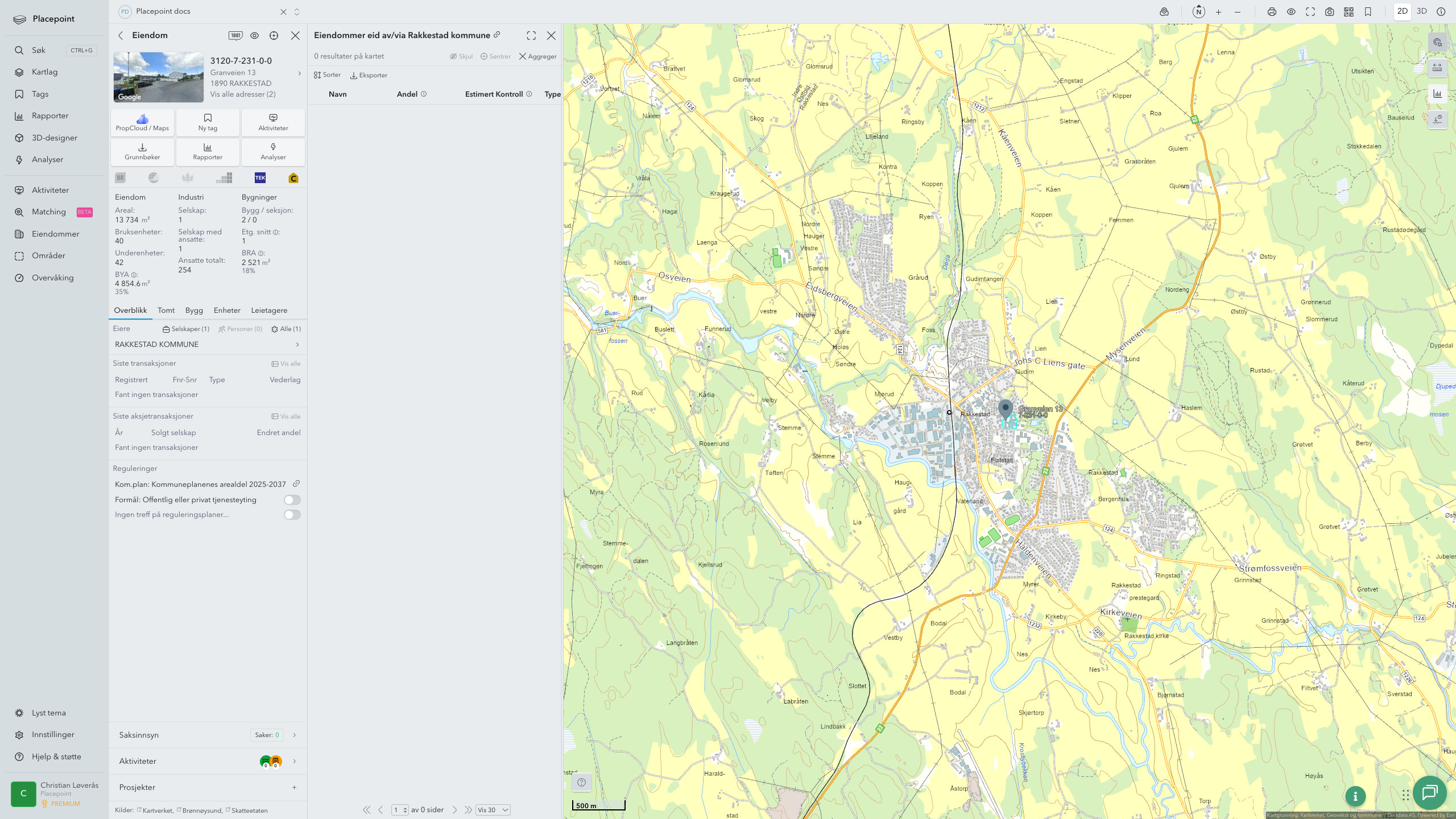Print the map with printer icon
The width and height of the screenshot is (1456, 819).
point(1272,12)
